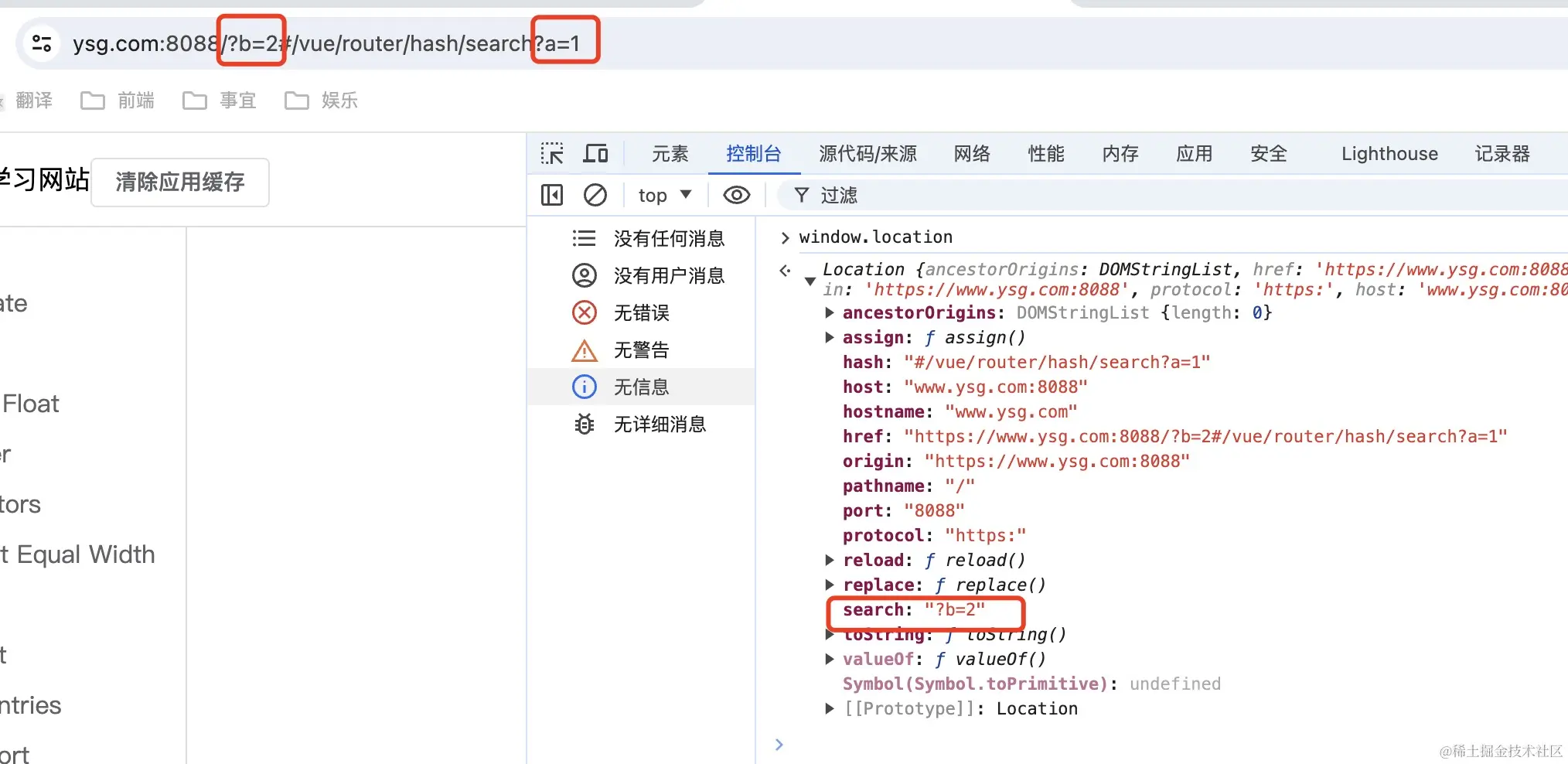Select the 无详细消息 verbose filter row
Image resolution: width=1568 pixels, height=764 pixels.
[642, 424]
